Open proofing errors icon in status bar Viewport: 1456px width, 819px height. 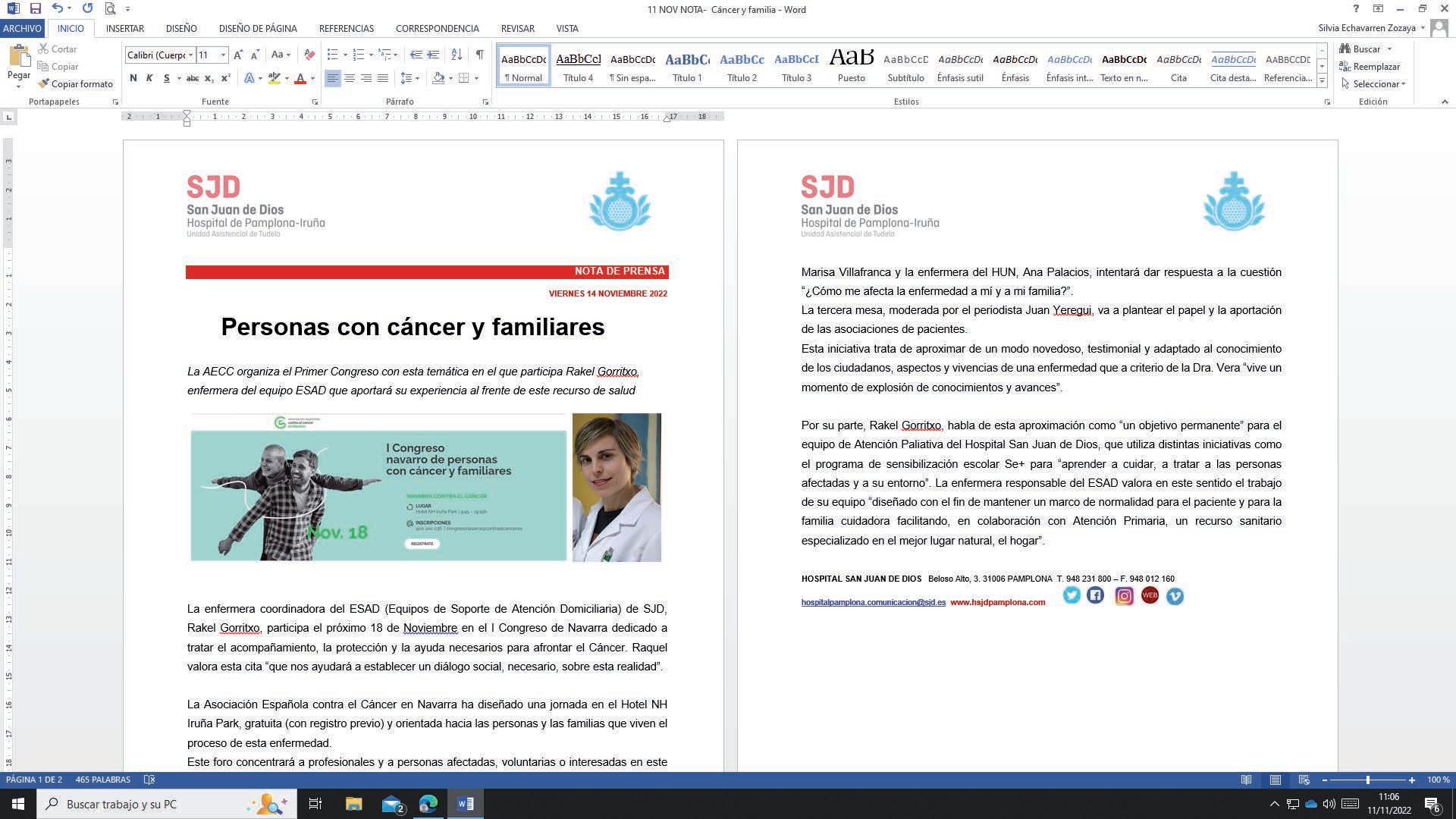(149, 780)
